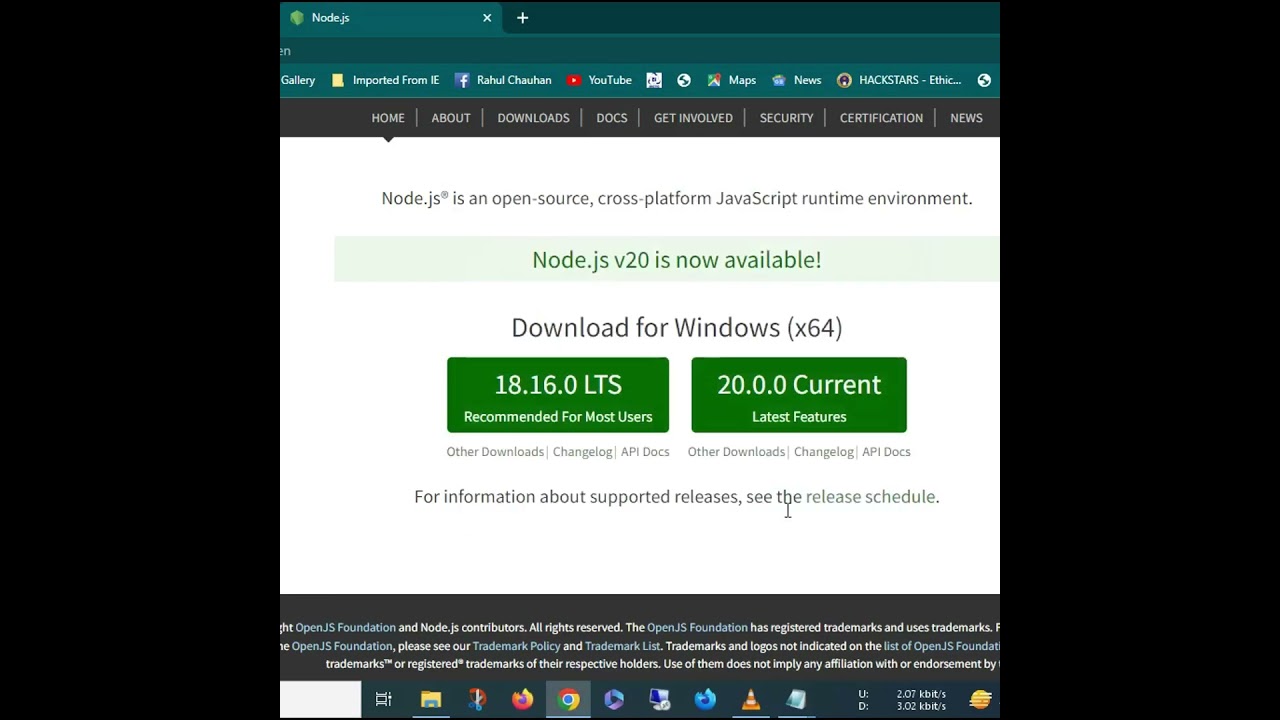Image resolution: width=1280 pixels, height=720 pixels.
Task: Open the Maps bookmark
Action: coord(731,80)
